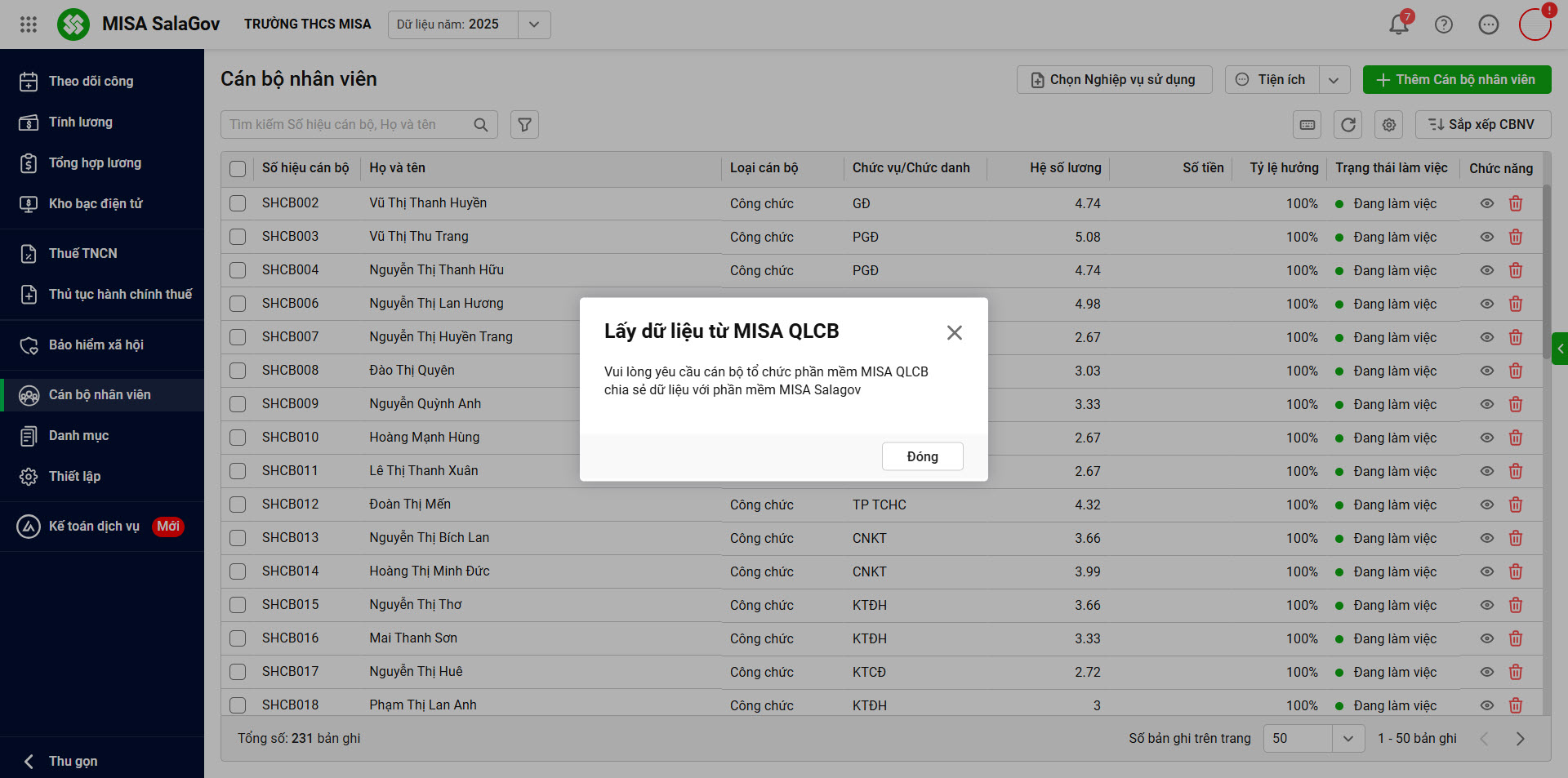Tick the checkbox for SHCB002
The width and height of the screenshot is (1568, 778).
pos(238,203)
